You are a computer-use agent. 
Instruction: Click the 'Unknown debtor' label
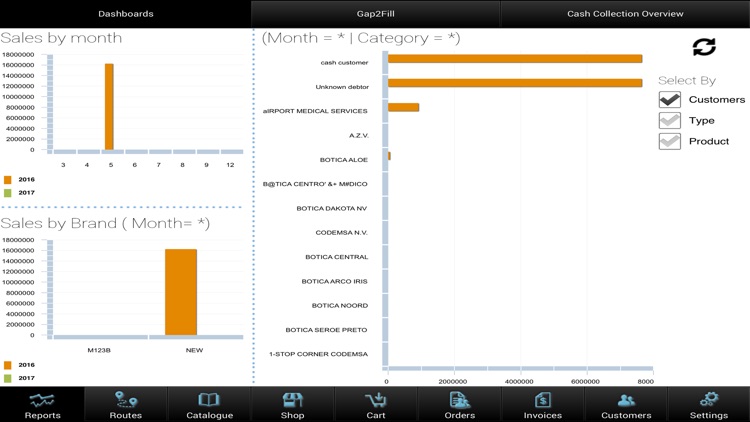pos(342,87)
